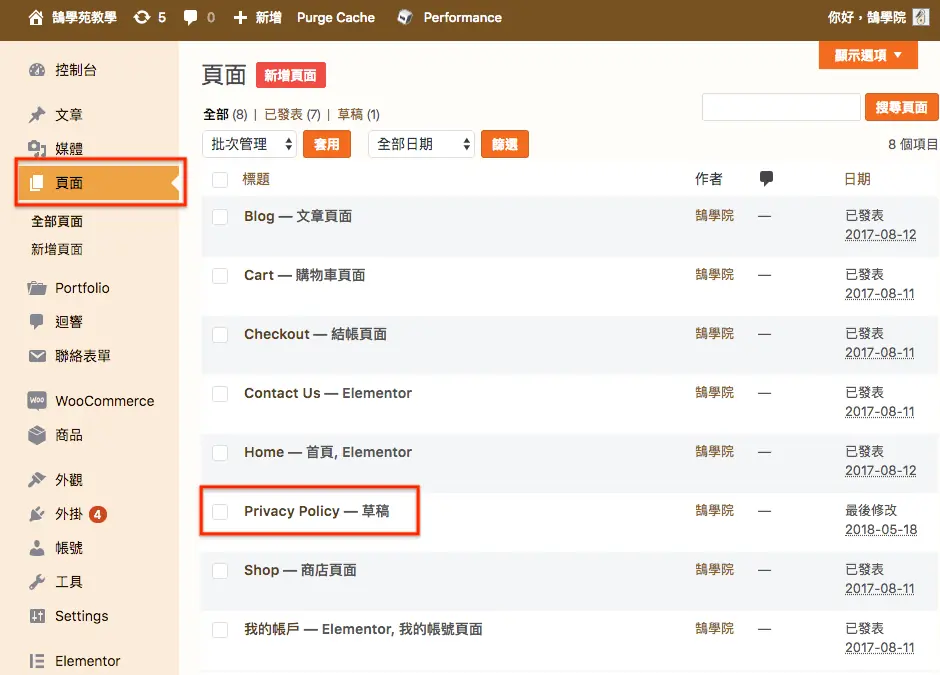Click the 媒體 media icon

pyautogui.click(x=37, y=148)
